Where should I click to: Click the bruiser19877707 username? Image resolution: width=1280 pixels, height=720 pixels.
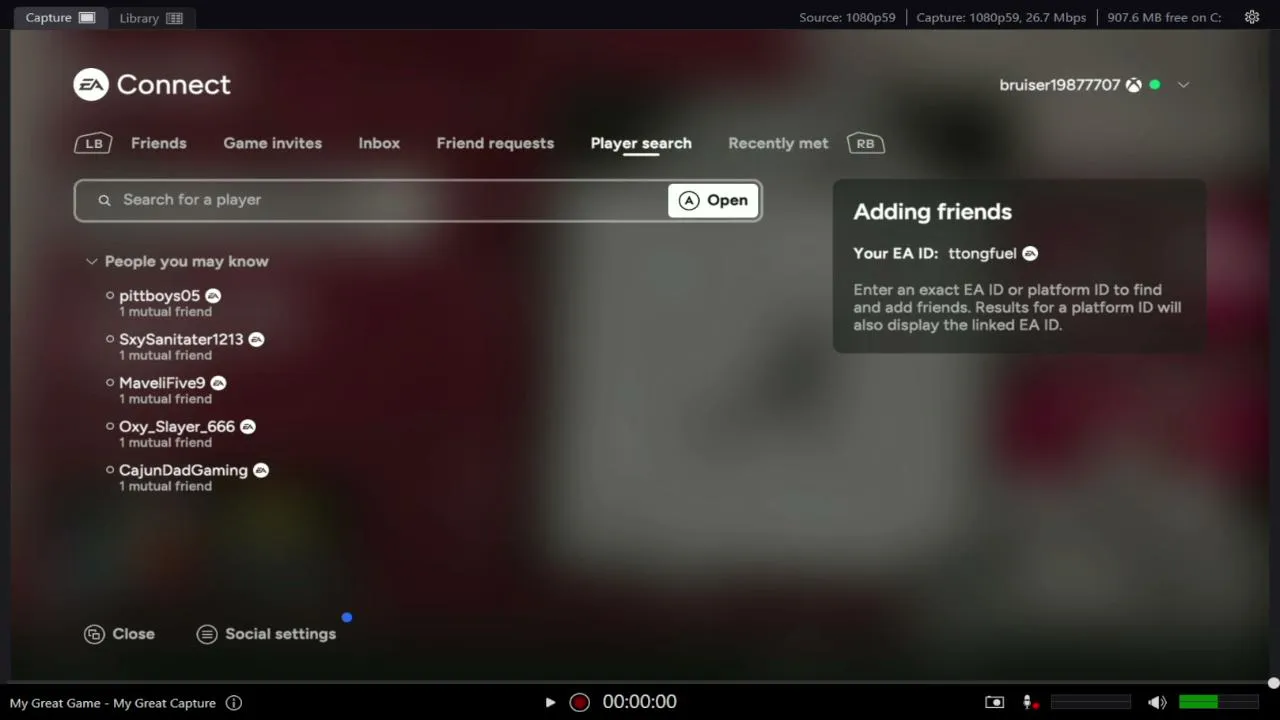point(1060,85)
